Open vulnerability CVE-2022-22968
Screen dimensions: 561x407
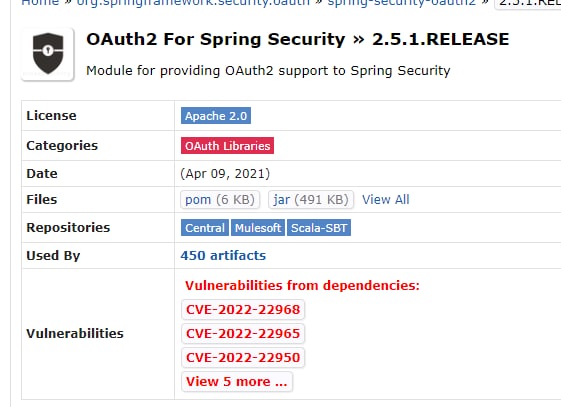tap(243, 310)
